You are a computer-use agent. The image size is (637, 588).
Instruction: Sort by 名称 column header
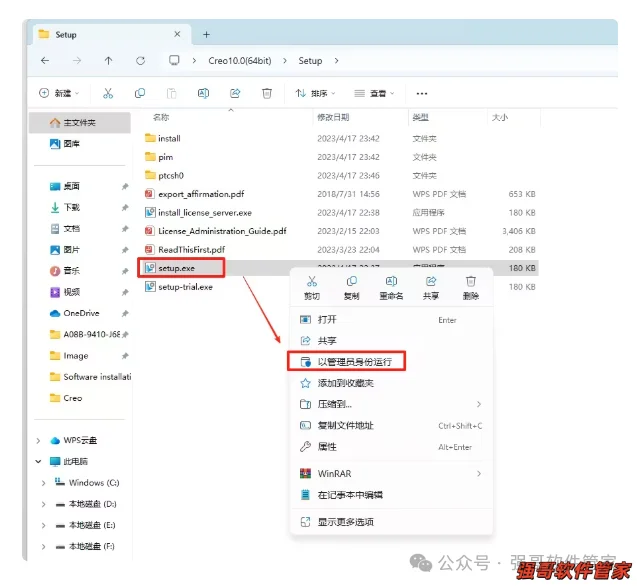point(161,117)
